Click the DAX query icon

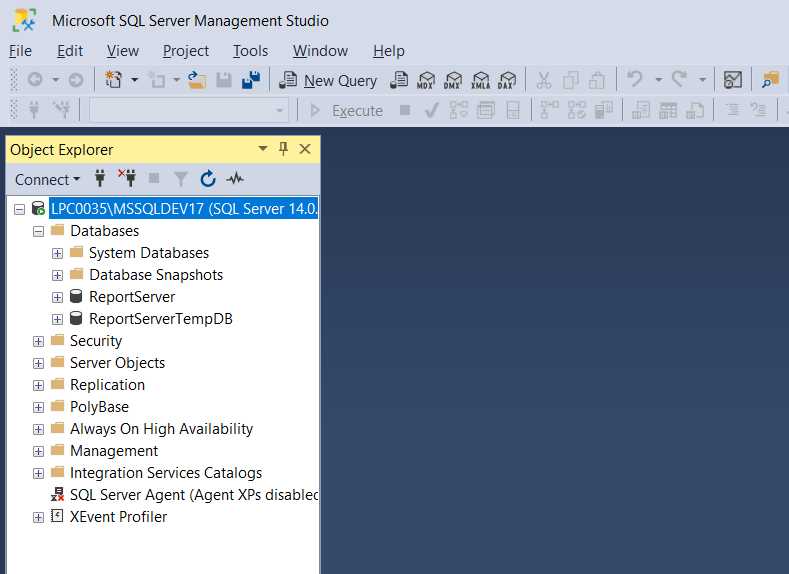tap(508, 80)
